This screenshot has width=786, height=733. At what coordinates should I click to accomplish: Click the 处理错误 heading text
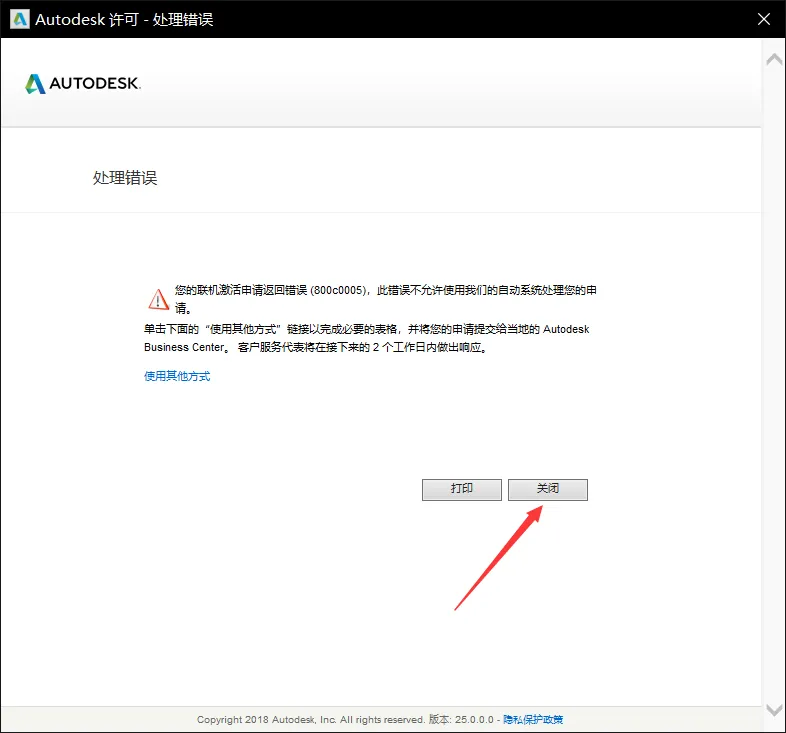[125, 177]
